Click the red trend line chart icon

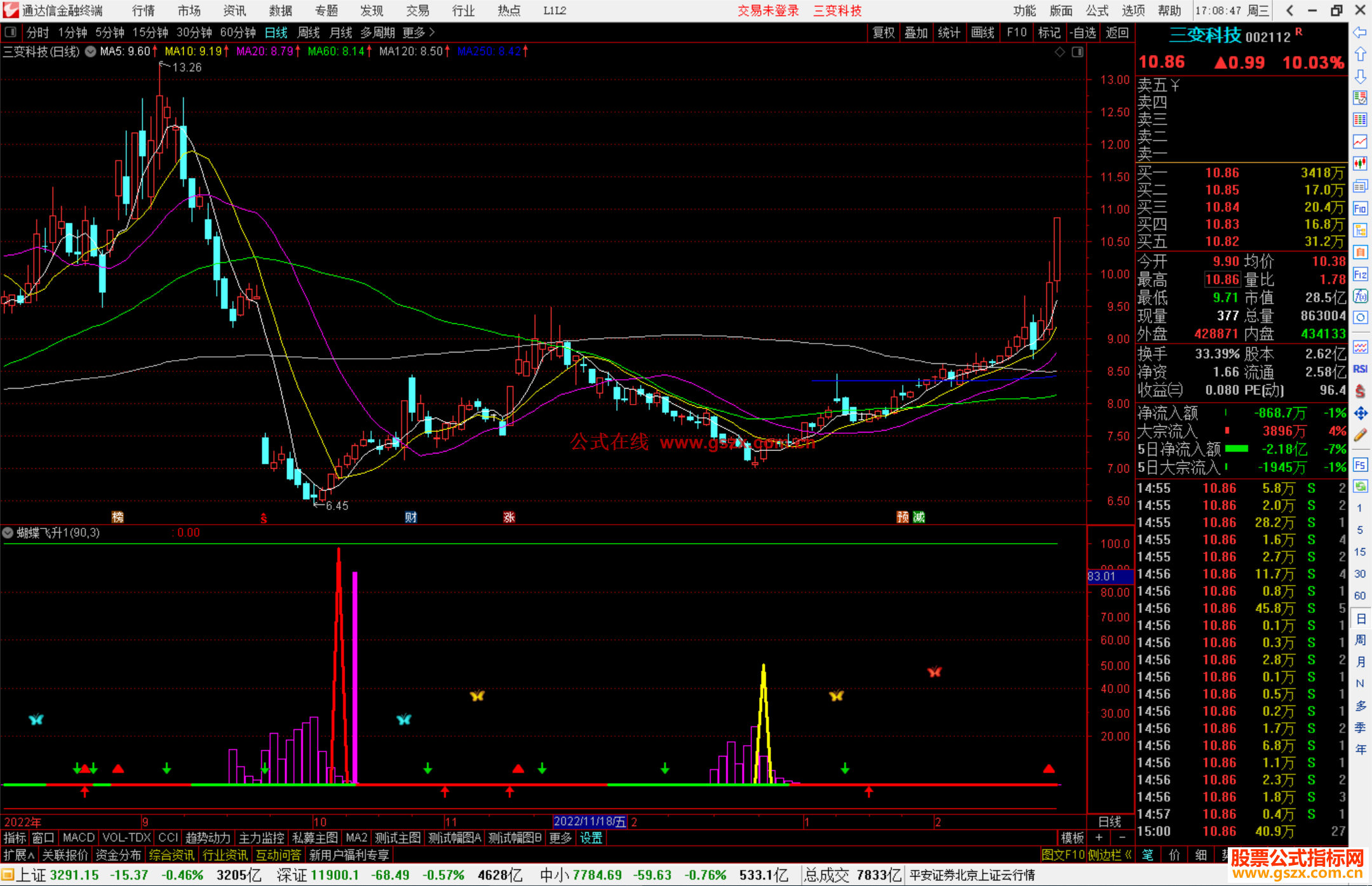[x=1360, y=142]
